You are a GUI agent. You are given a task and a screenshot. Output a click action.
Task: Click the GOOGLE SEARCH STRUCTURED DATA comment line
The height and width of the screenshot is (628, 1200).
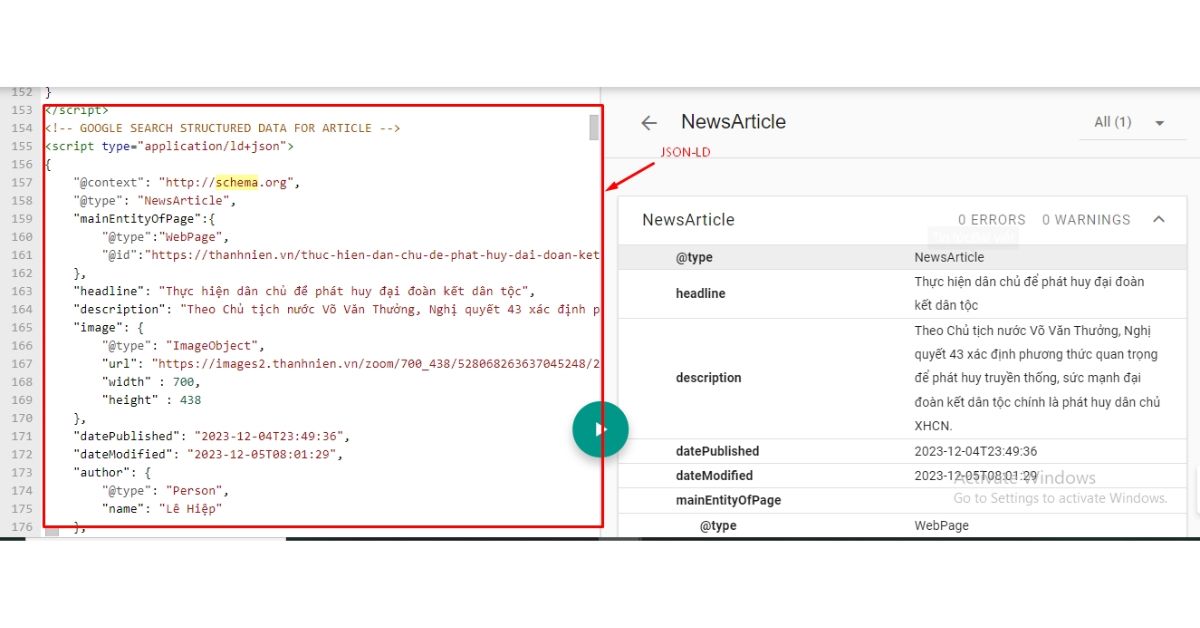coord(222,128)
